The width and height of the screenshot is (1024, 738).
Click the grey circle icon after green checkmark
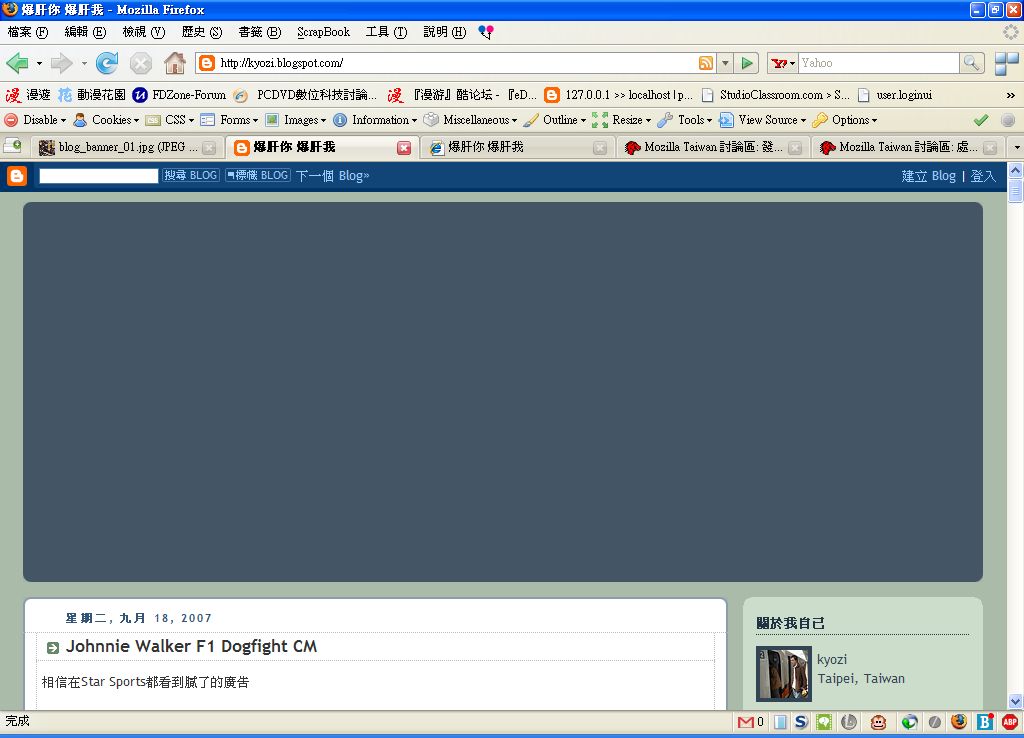[1008, 120]
